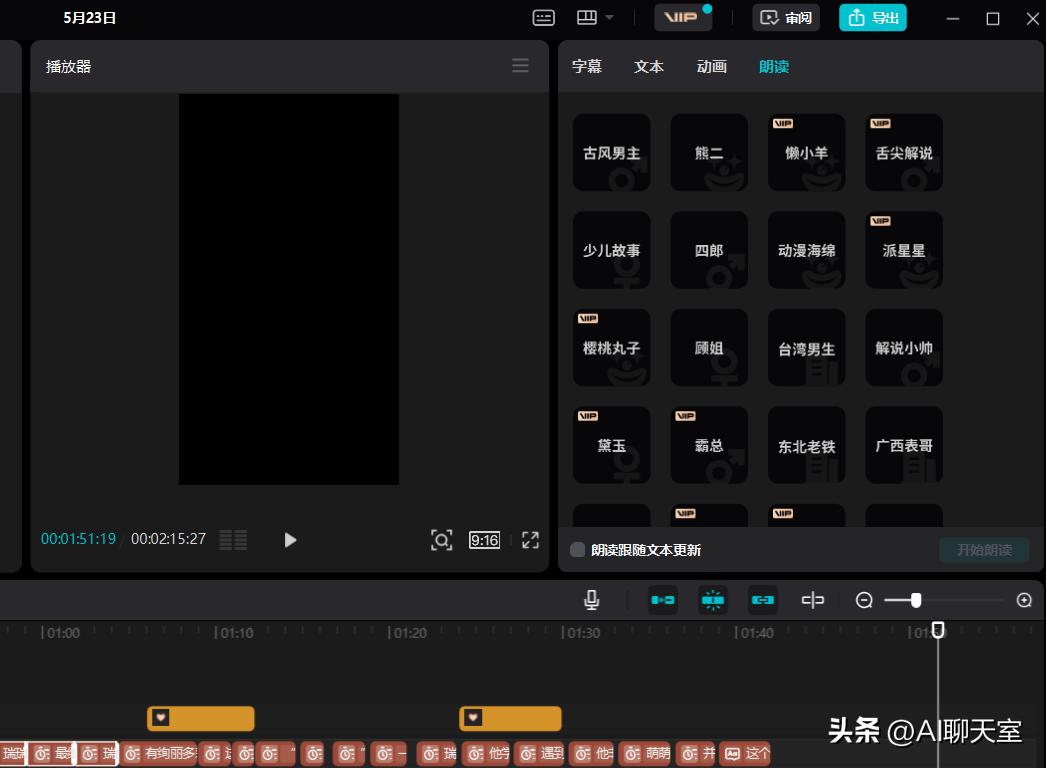Open the 9:16 aspect ratio dropdown
The width and height of the screenshot is (1046, 768).
pos(484,540)
